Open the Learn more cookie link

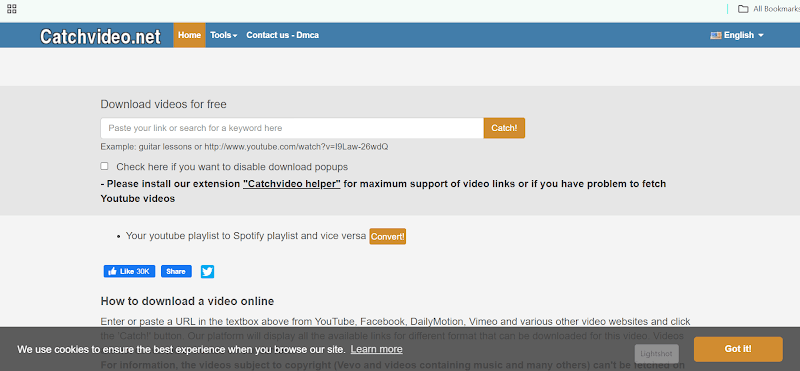pyautogui.click(x=377, y=350)
